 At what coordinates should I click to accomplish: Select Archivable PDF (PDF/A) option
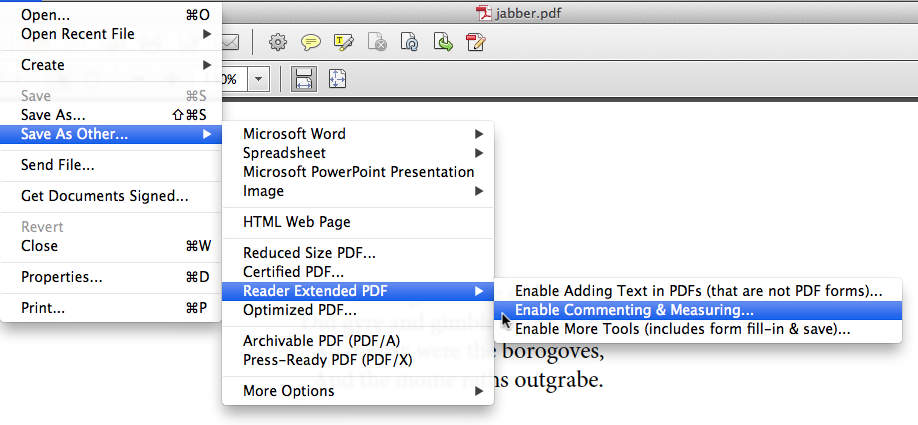coord(358,341)
